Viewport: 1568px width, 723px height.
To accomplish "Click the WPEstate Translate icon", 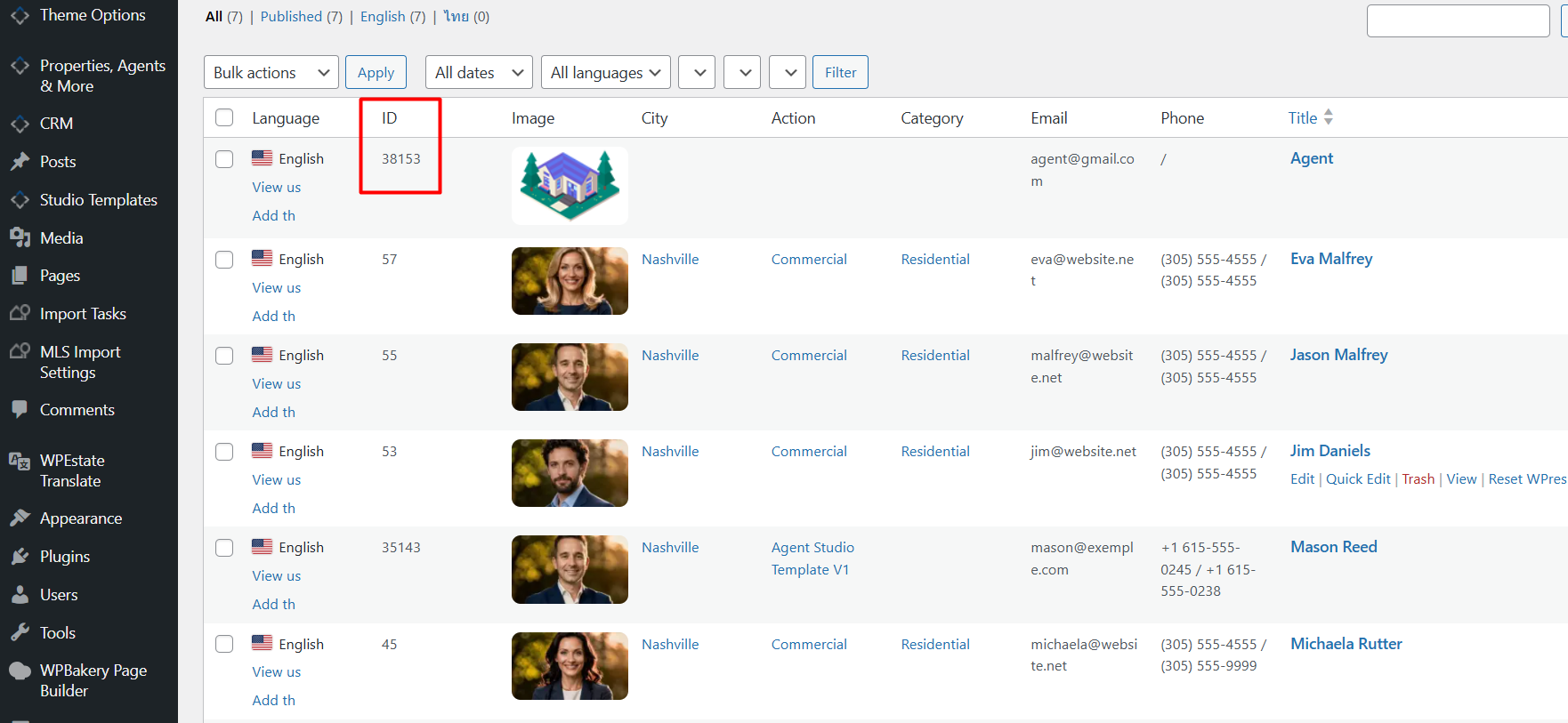I will pos(20,461).
